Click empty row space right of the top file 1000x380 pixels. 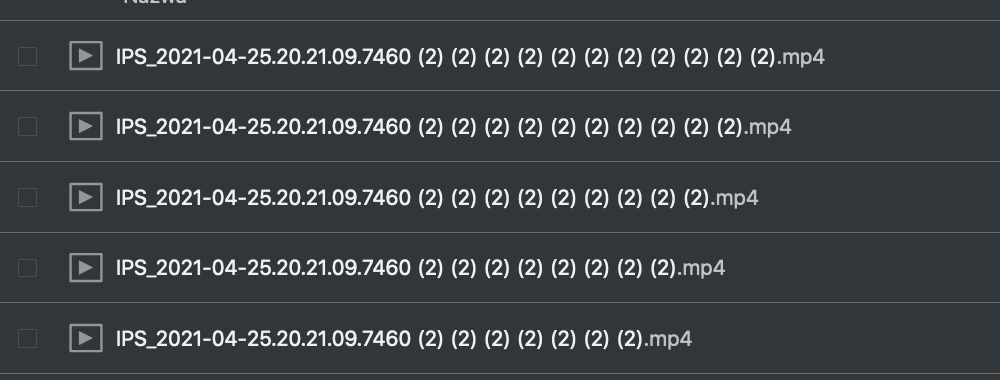point(912,56)
